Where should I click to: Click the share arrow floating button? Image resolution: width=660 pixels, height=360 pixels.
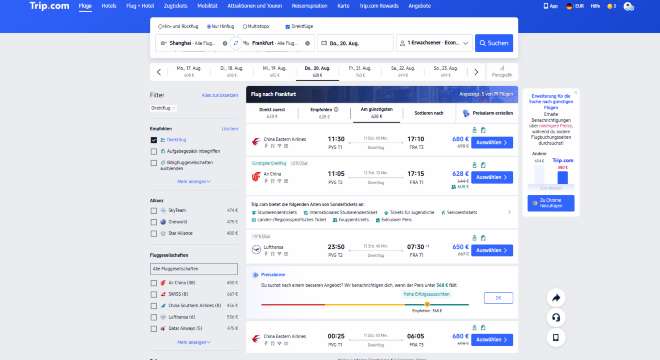point(556,298)
